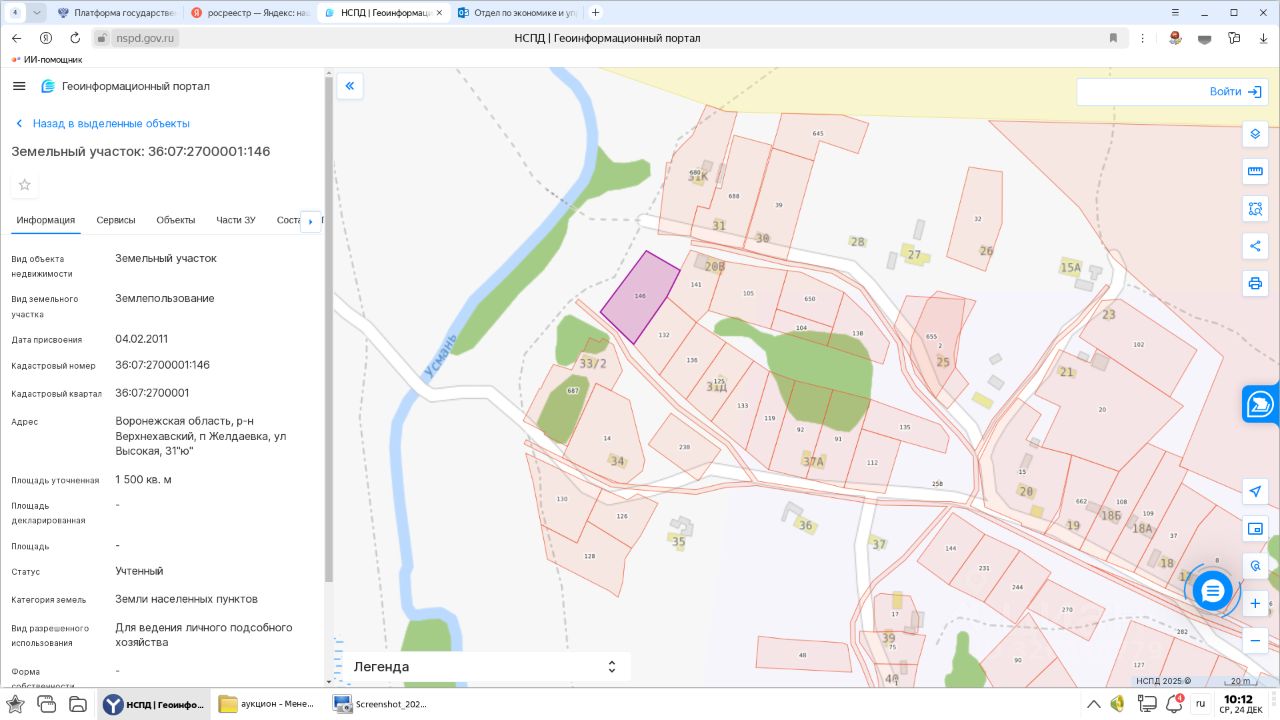
Task: Open the Screenshot window in the taskbar
Action: tap(381, 704)
